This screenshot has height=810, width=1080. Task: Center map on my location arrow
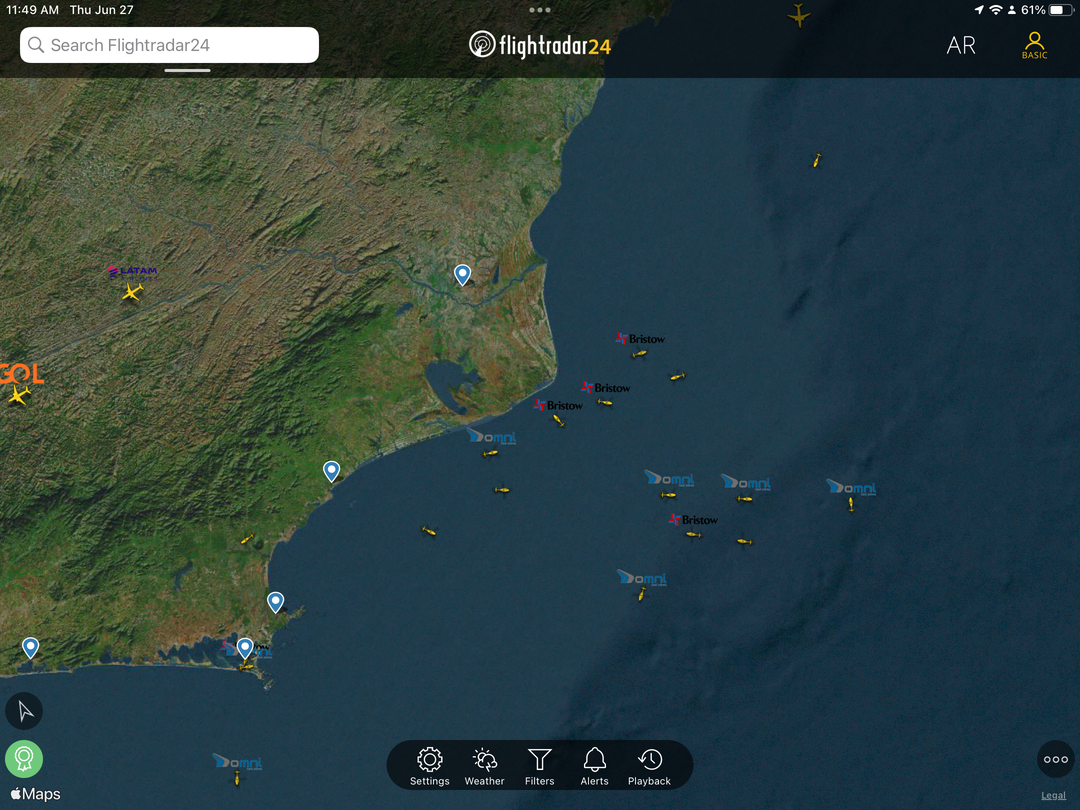point(24,711)
